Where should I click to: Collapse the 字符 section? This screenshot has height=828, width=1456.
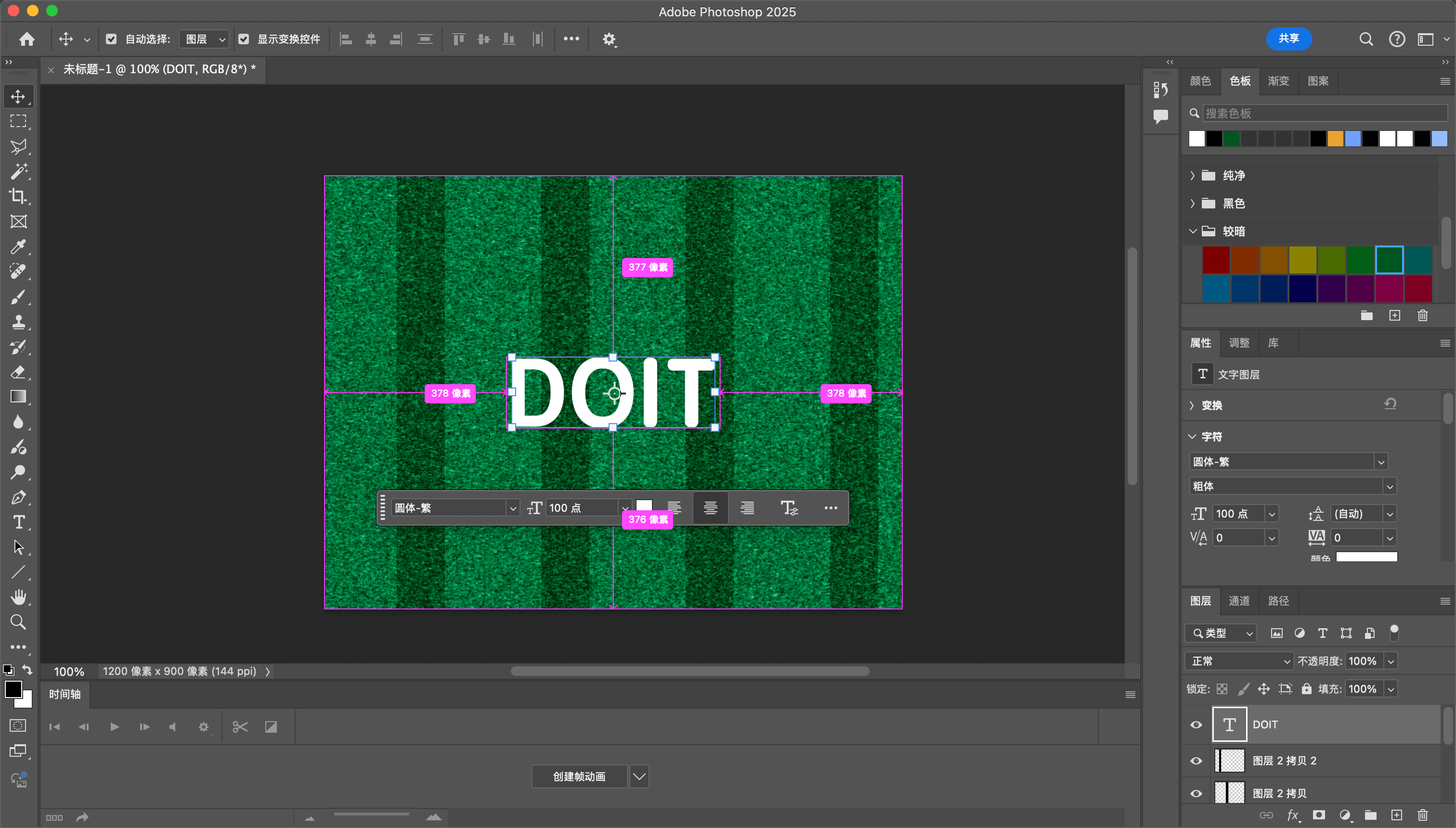point(1193,437)
